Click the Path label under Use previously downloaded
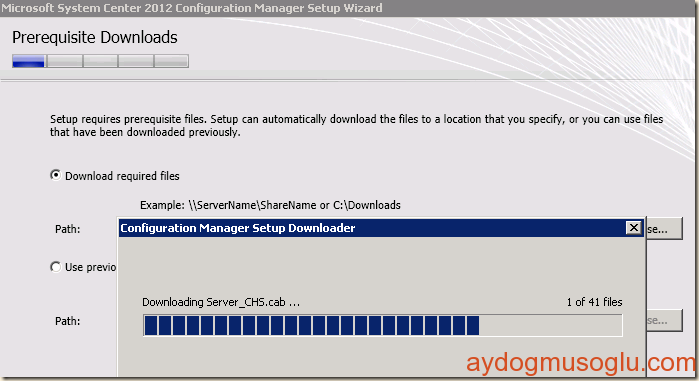699x381 pixels. coord(68,321)
